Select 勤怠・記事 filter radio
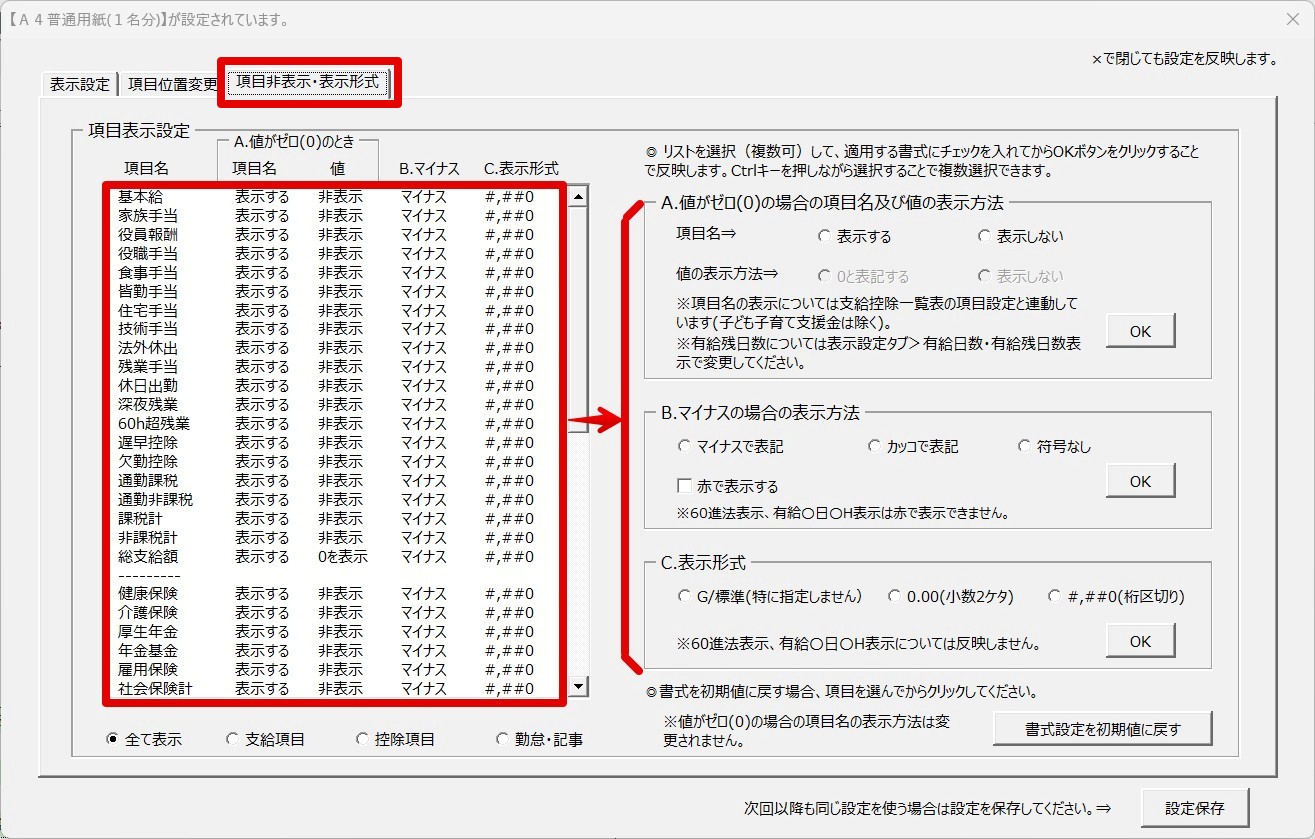The width and height of the screenshot is (1315, 839). [x=539, y=740]
